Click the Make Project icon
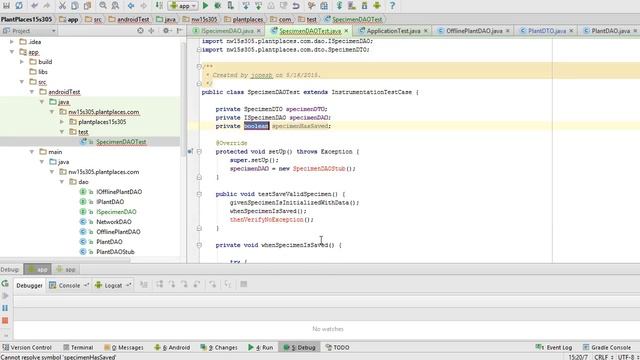640x360 pixels. pyautogui.click(x=159, y=5)
